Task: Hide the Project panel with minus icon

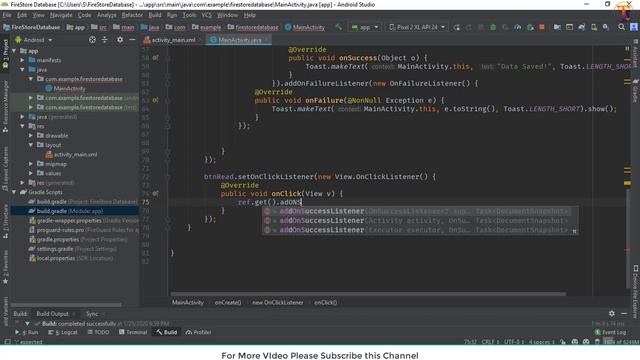Action: [132, 40]
